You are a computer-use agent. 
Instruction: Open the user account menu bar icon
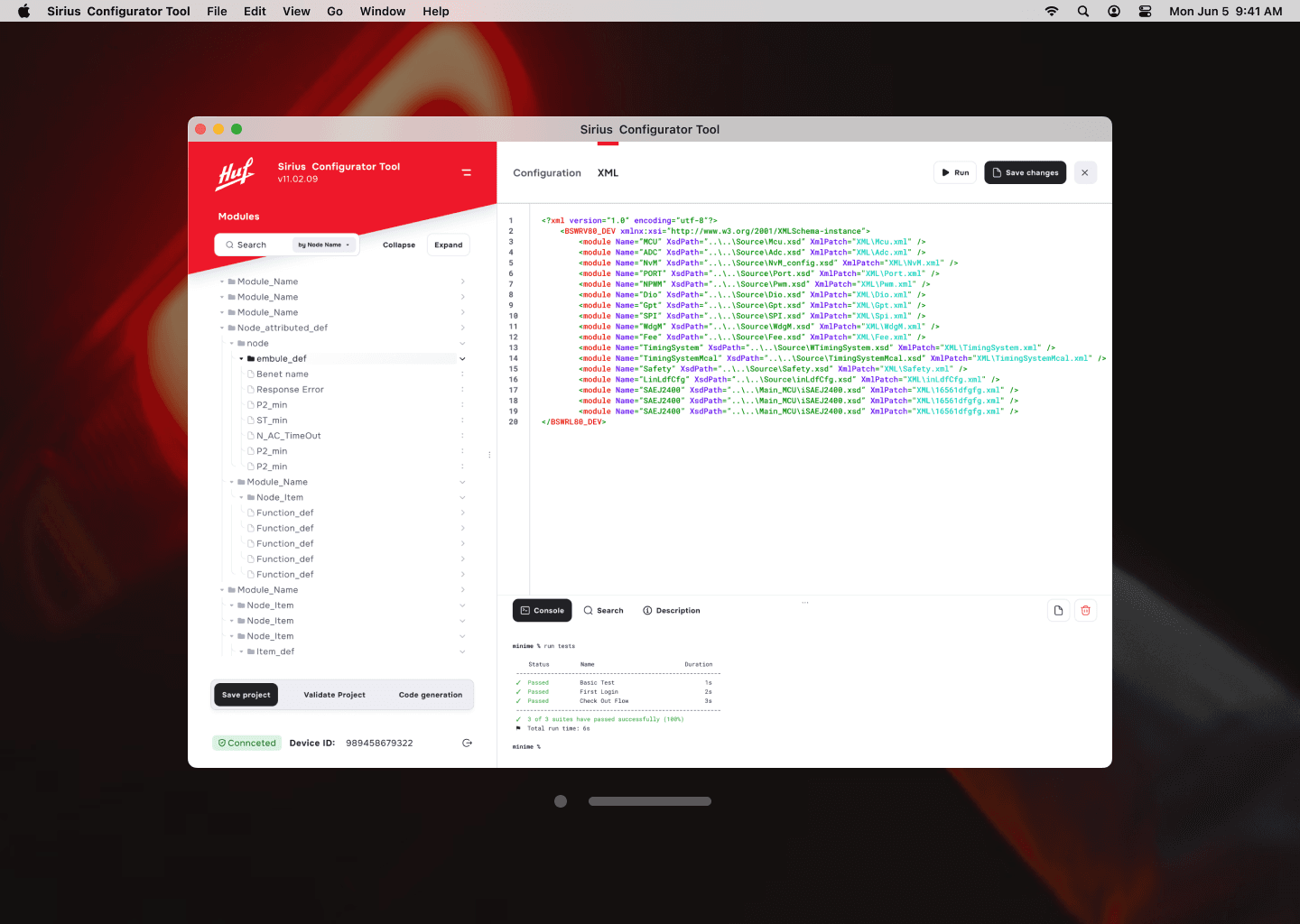(1114, 11)
